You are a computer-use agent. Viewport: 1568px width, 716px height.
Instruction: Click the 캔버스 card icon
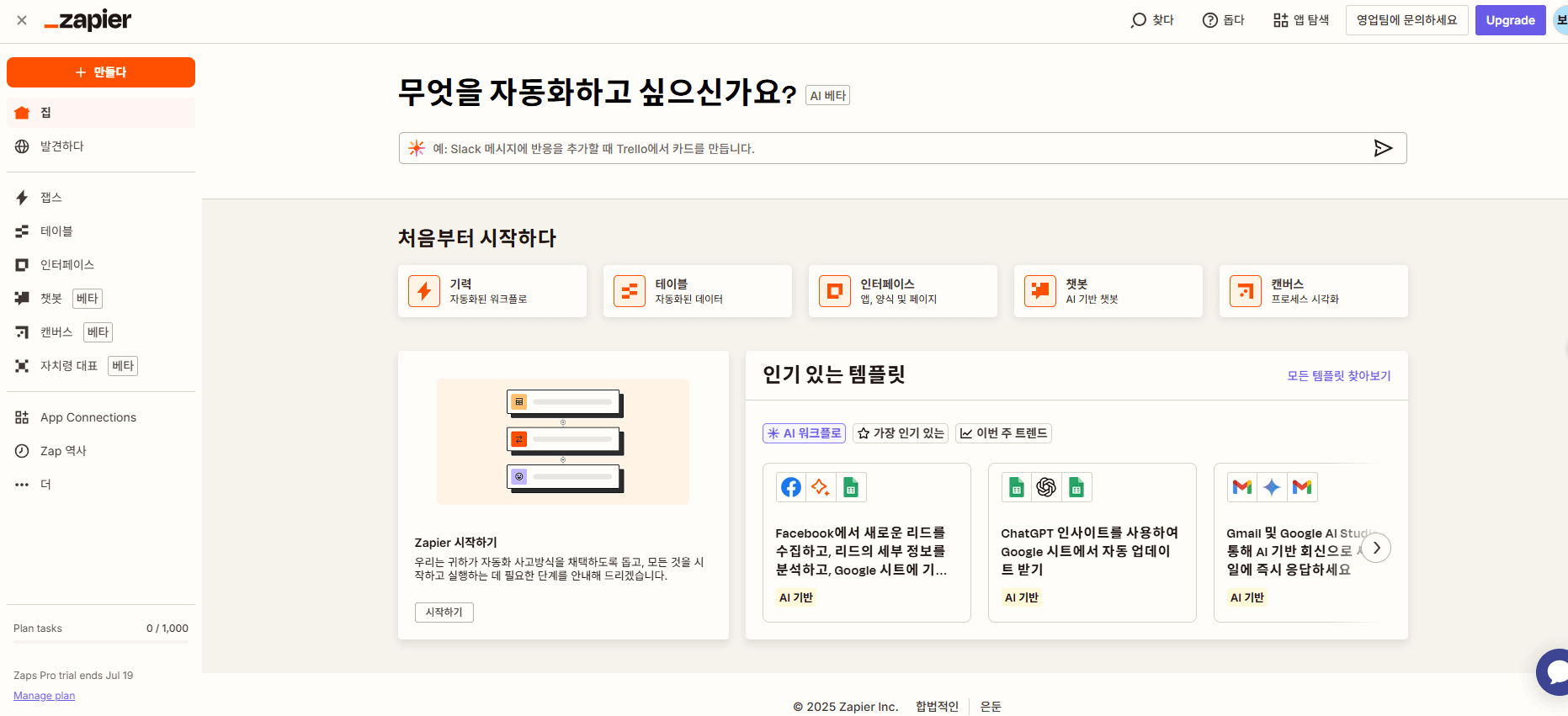click(x=1246, y=291)
